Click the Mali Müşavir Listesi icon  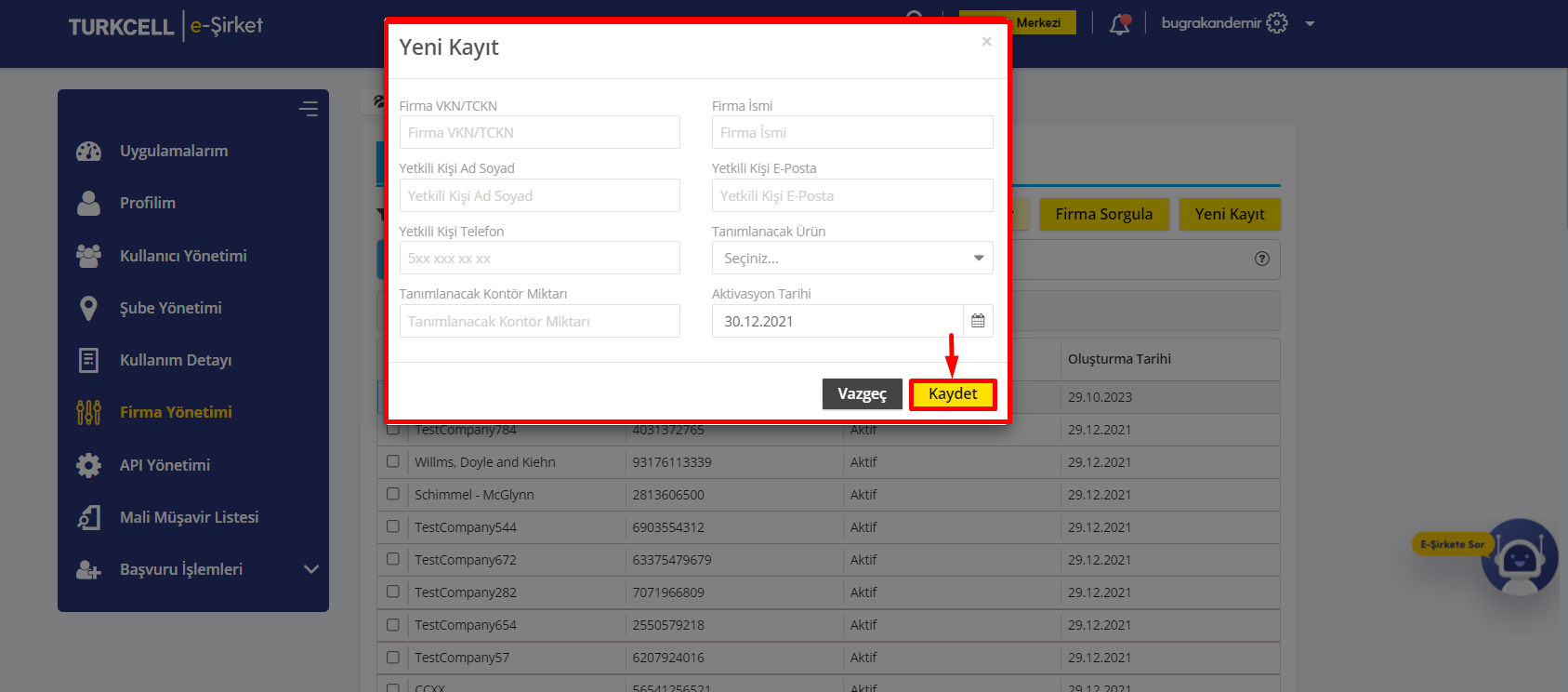click(x=88, y=517)
